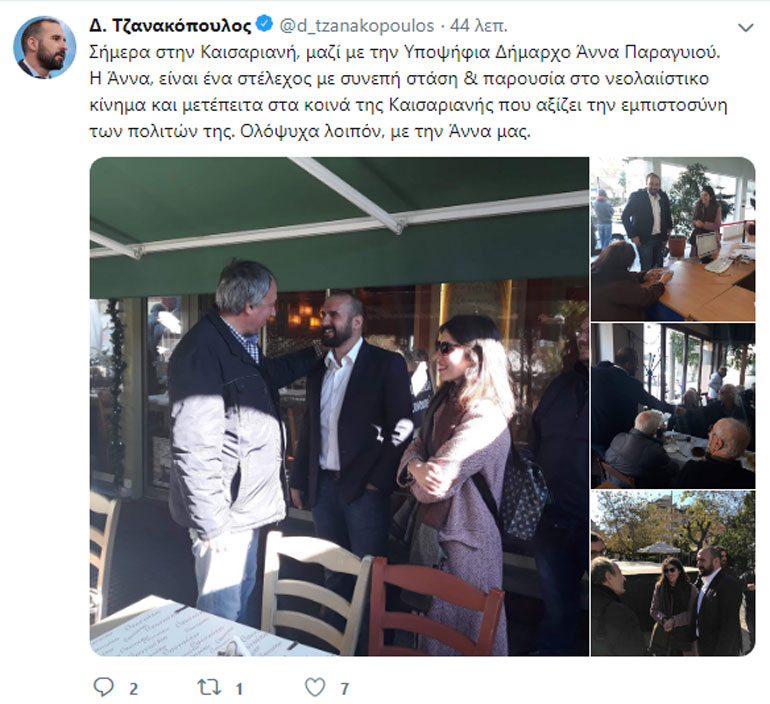Image resolution: width=770 pixels, height=704 pixels.
Task: Click the reply count number 2
Action: pos(133,689)
